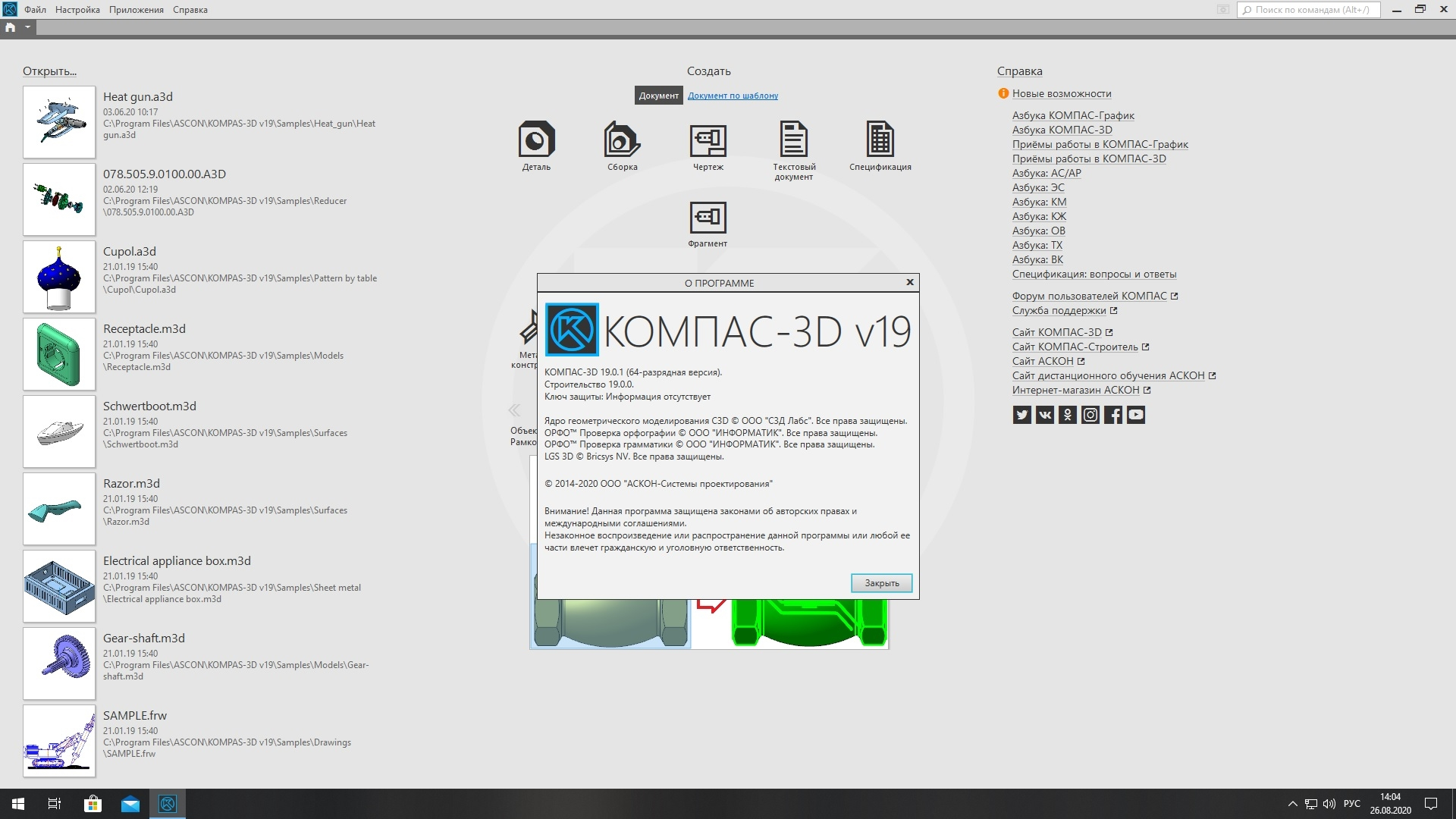1456x819 pixels.
Task: Click the home page icon in tab bar
Action: 11,27
